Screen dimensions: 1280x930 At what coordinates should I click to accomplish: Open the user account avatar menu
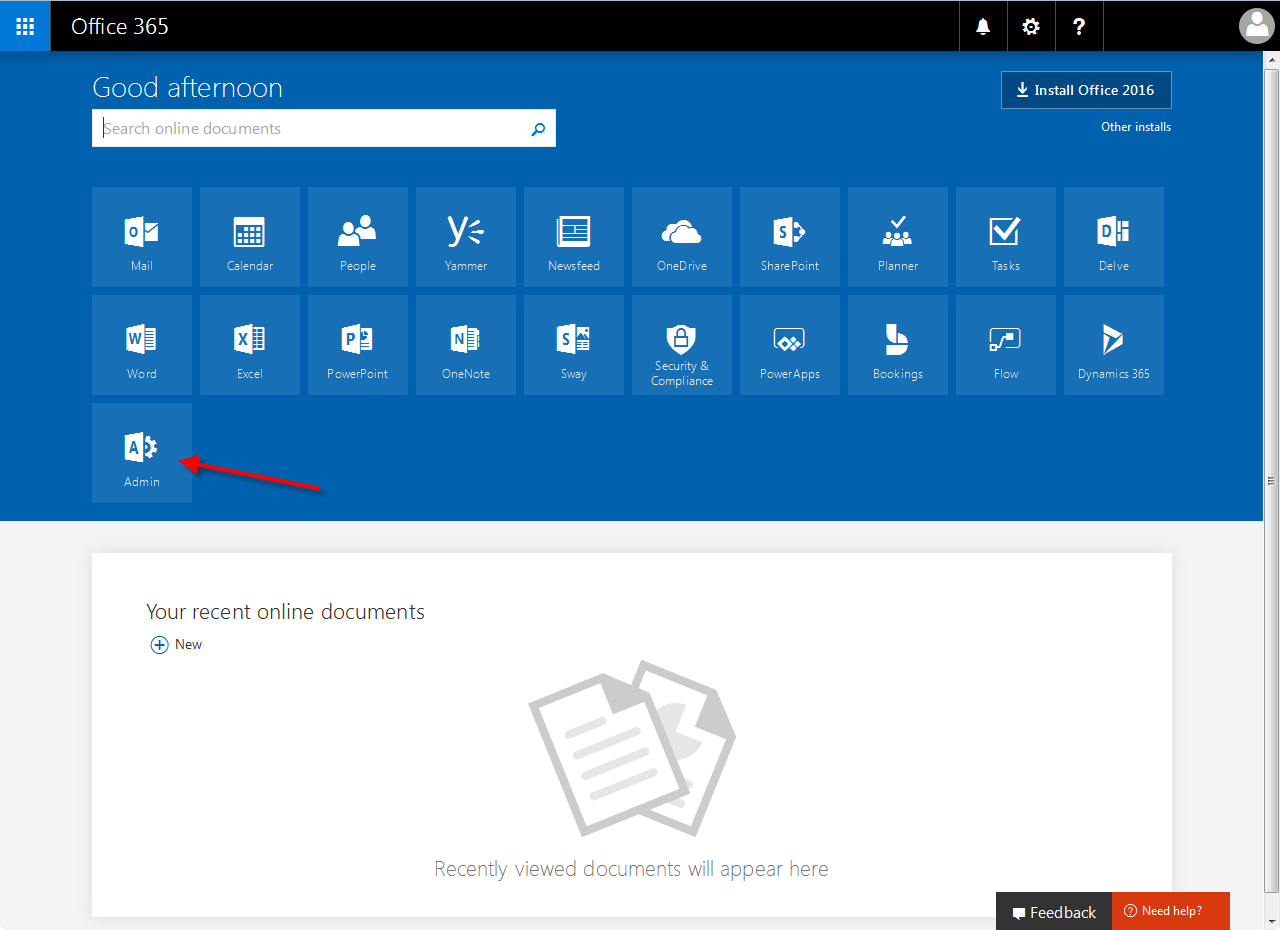click(x=1256, y=26)
